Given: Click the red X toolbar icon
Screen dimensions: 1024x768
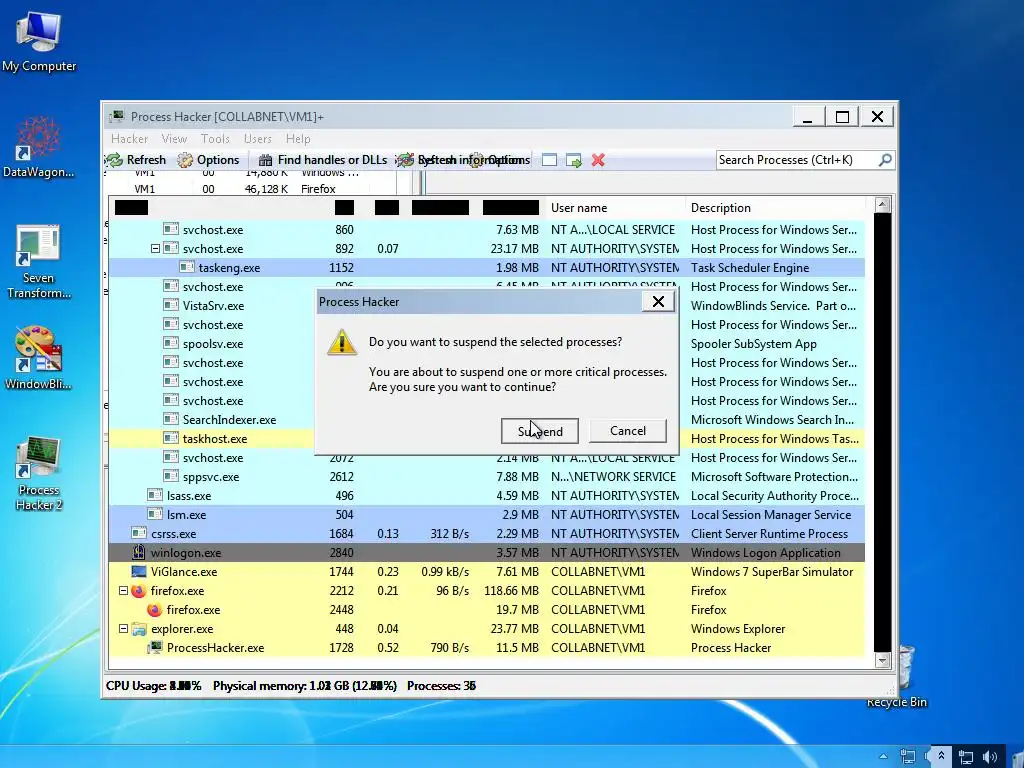Looking at the screenshot, I should (x=598, y=160).
